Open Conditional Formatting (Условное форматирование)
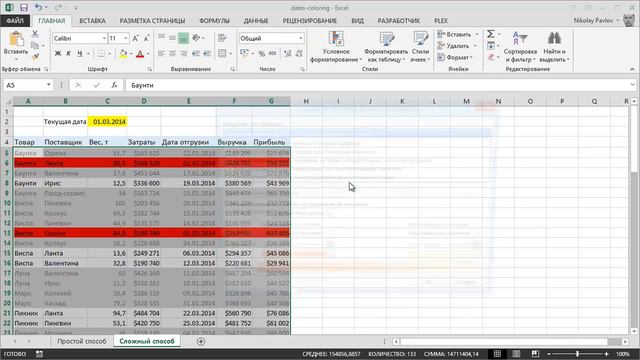This screenshot has width=640, height=360. 336,47
